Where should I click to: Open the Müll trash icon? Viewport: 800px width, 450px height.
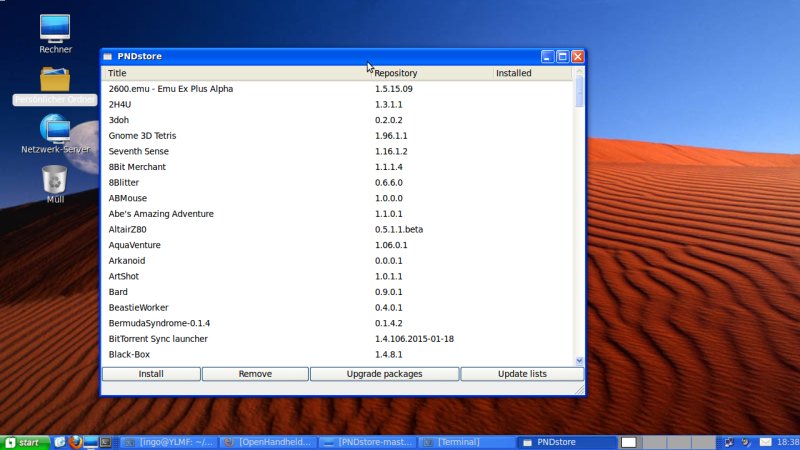click(55, 180)
